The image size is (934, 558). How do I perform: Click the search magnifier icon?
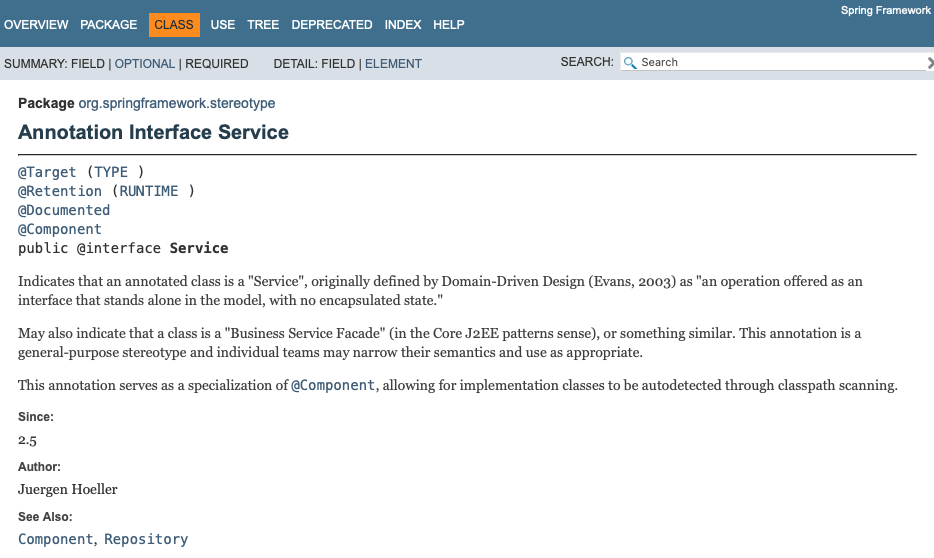coord(630,63)
